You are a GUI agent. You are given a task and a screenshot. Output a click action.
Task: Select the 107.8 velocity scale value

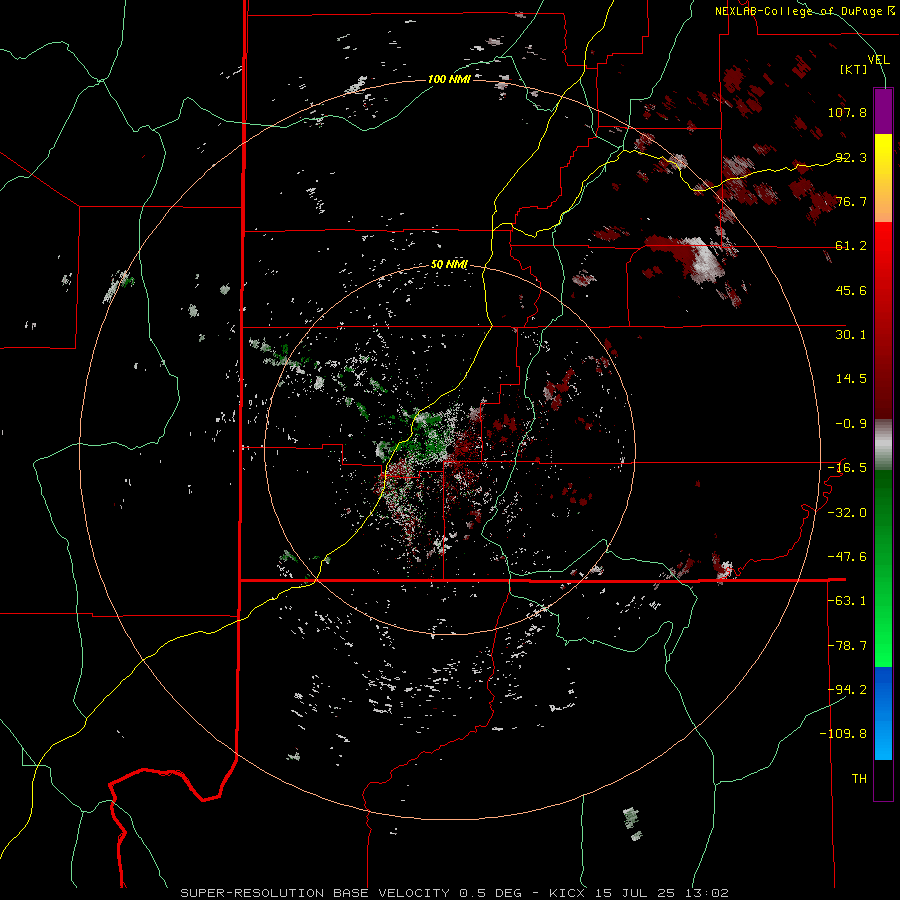[x=847, y=112]
